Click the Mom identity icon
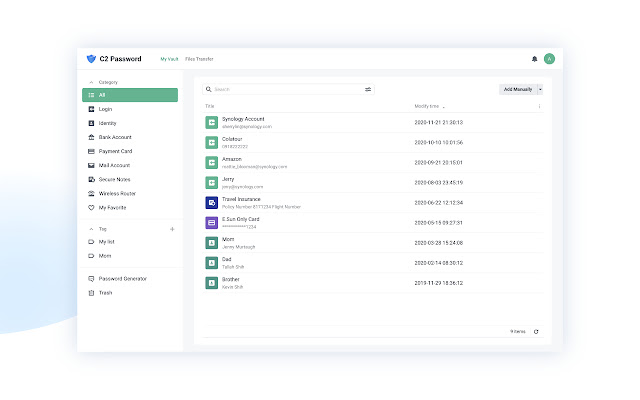Image resolution: width=640 pixels, height=400 pixels. (211, 243)
